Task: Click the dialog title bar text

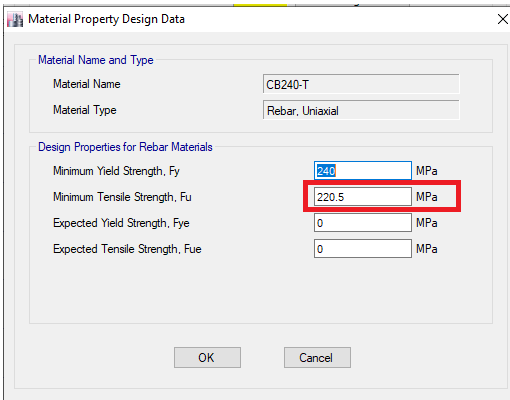Action: pyautogui.click(x=106, y=19)
